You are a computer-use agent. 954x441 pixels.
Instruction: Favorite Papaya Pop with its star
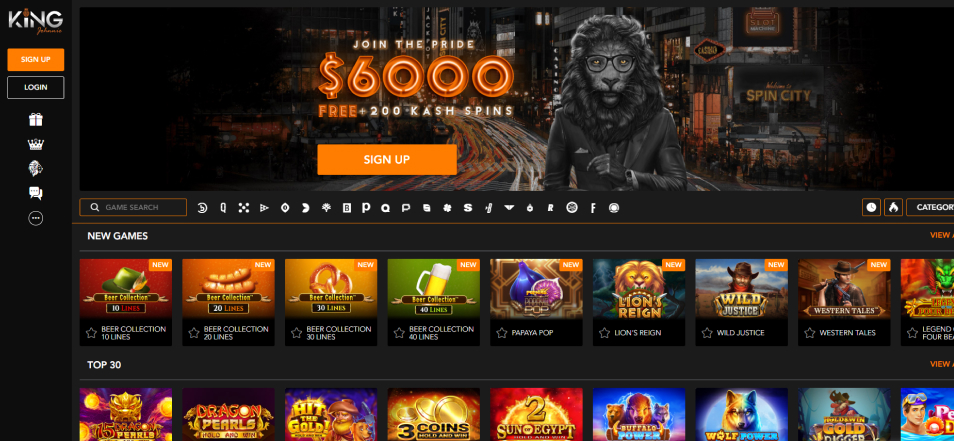click(x=502, y=333)
